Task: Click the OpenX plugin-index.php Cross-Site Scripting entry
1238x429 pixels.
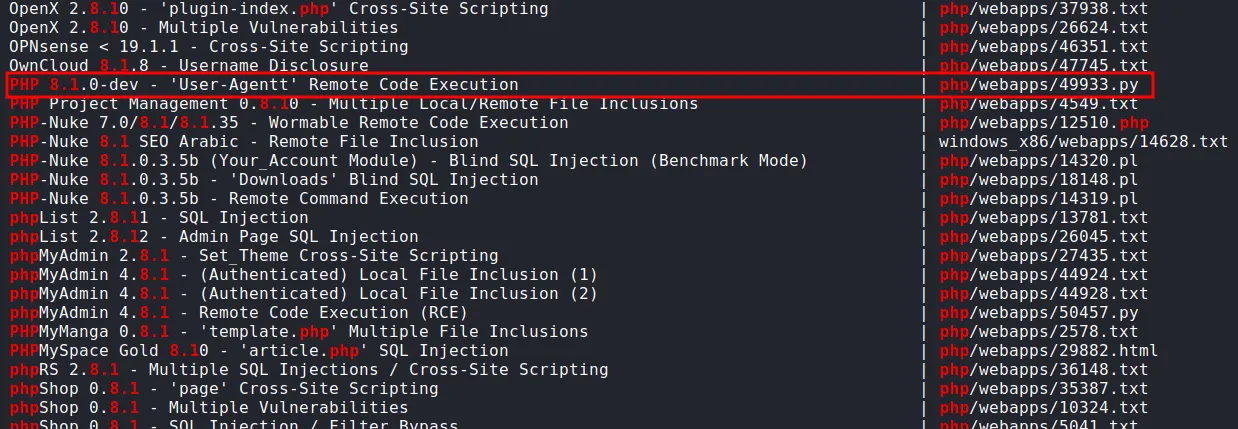Action: pyautogui.click(x=278, y=9)
